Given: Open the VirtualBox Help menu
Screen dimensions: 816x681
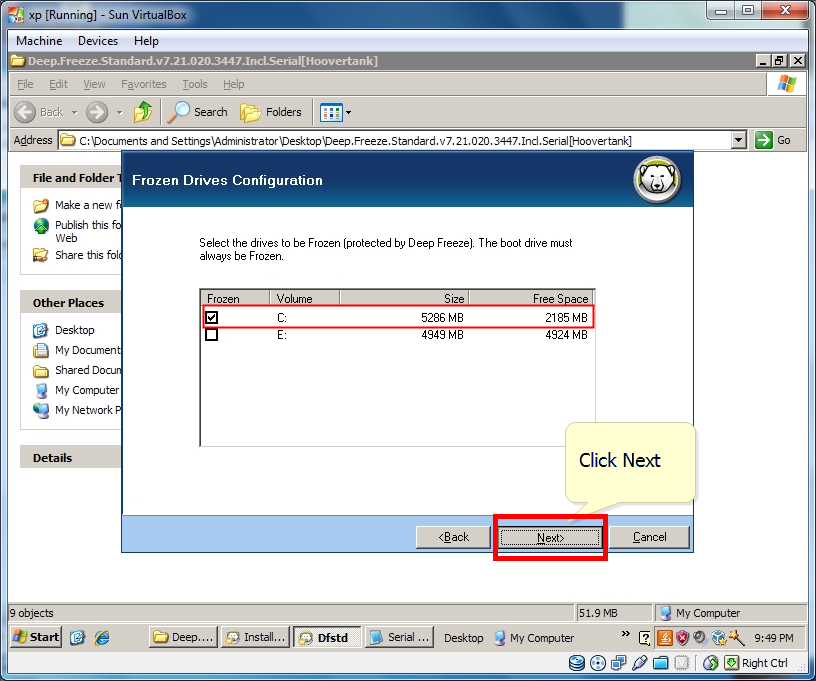Looking at the screenshot, I should [146, 41].
